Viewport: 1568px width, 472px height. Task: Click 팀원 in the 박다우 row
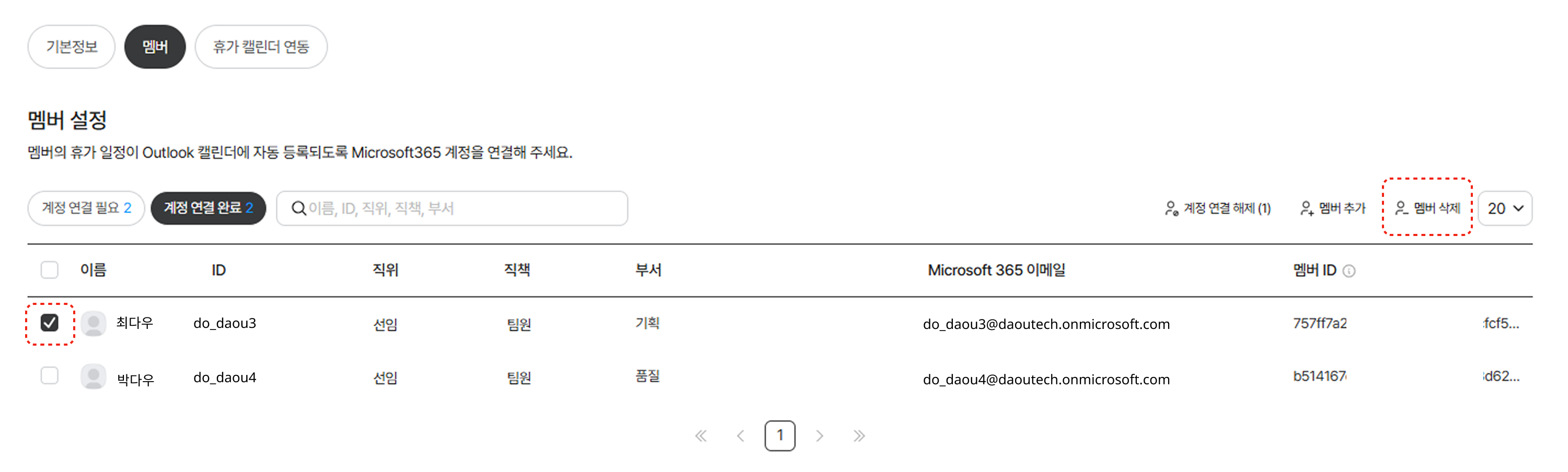(519, 377)
